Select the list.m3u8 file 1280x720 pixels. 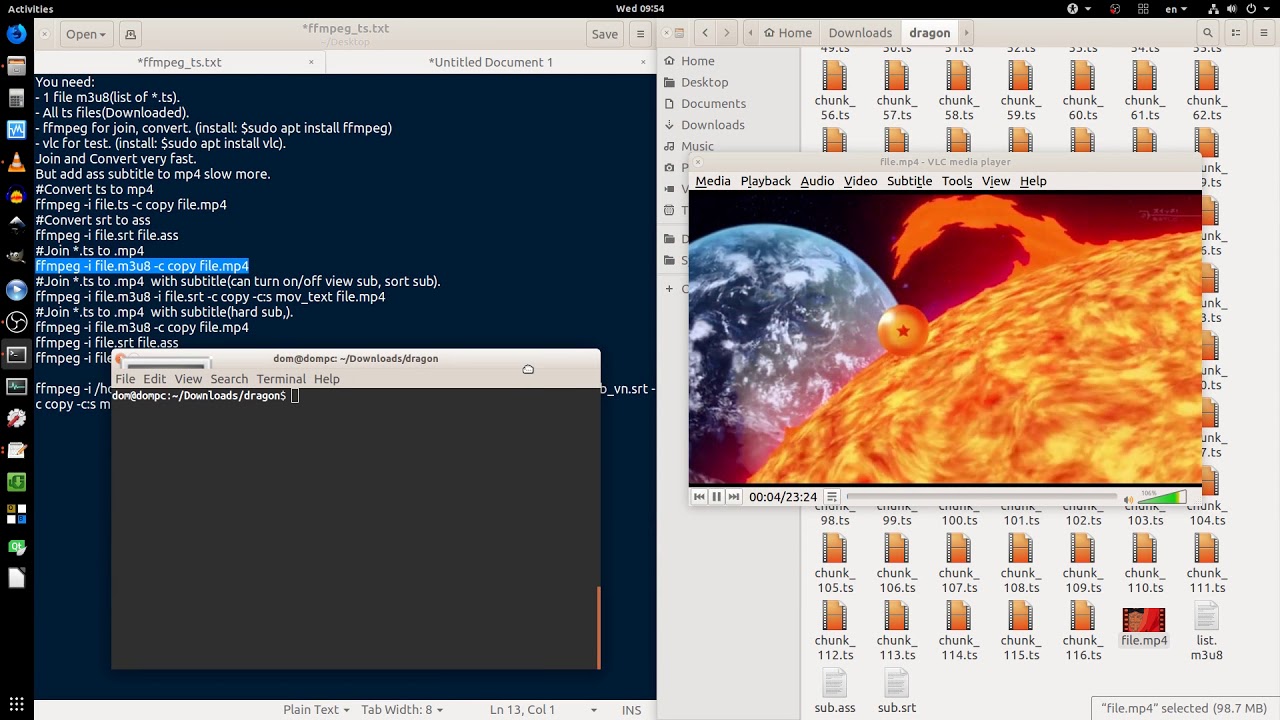[x=1207, y=631]
